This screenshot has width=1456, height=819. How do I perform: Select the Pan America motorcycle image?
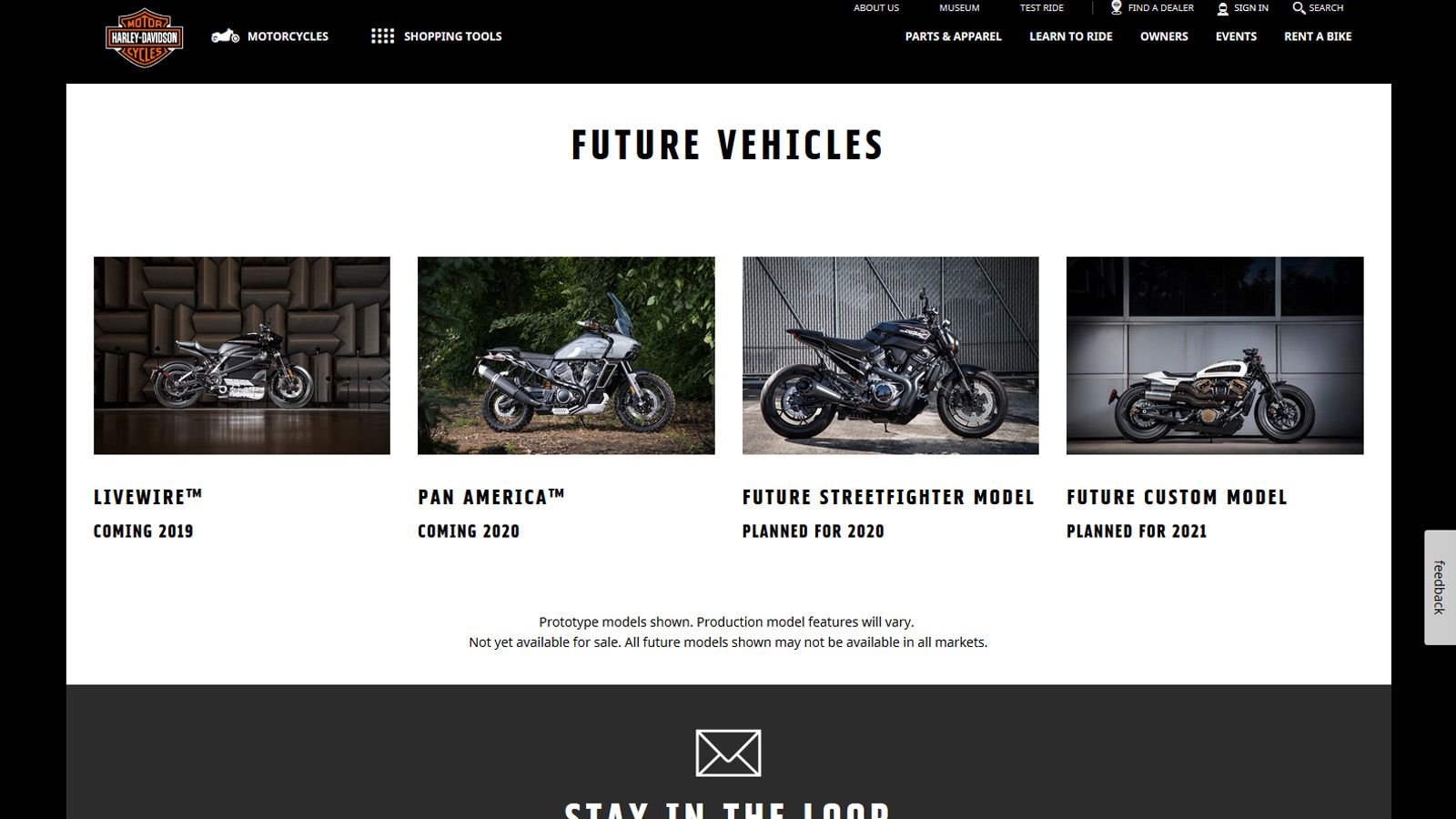[566, 356]
